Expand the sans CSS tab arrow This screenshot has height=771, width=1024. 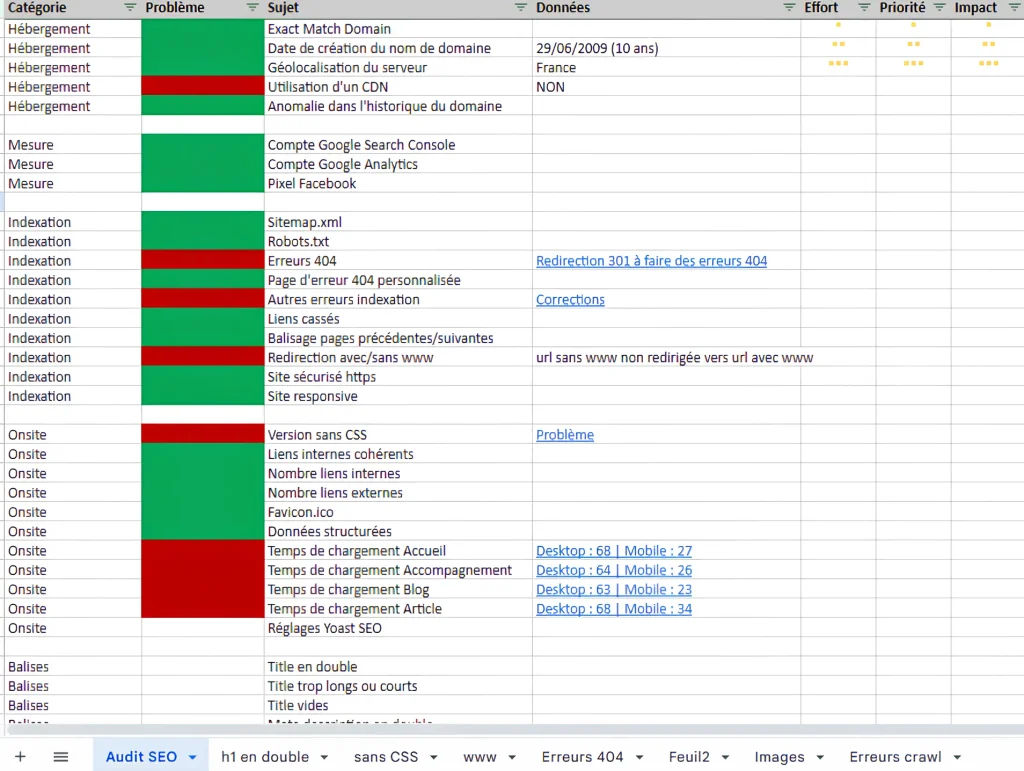pyautogui.click(x=434, y=757)
